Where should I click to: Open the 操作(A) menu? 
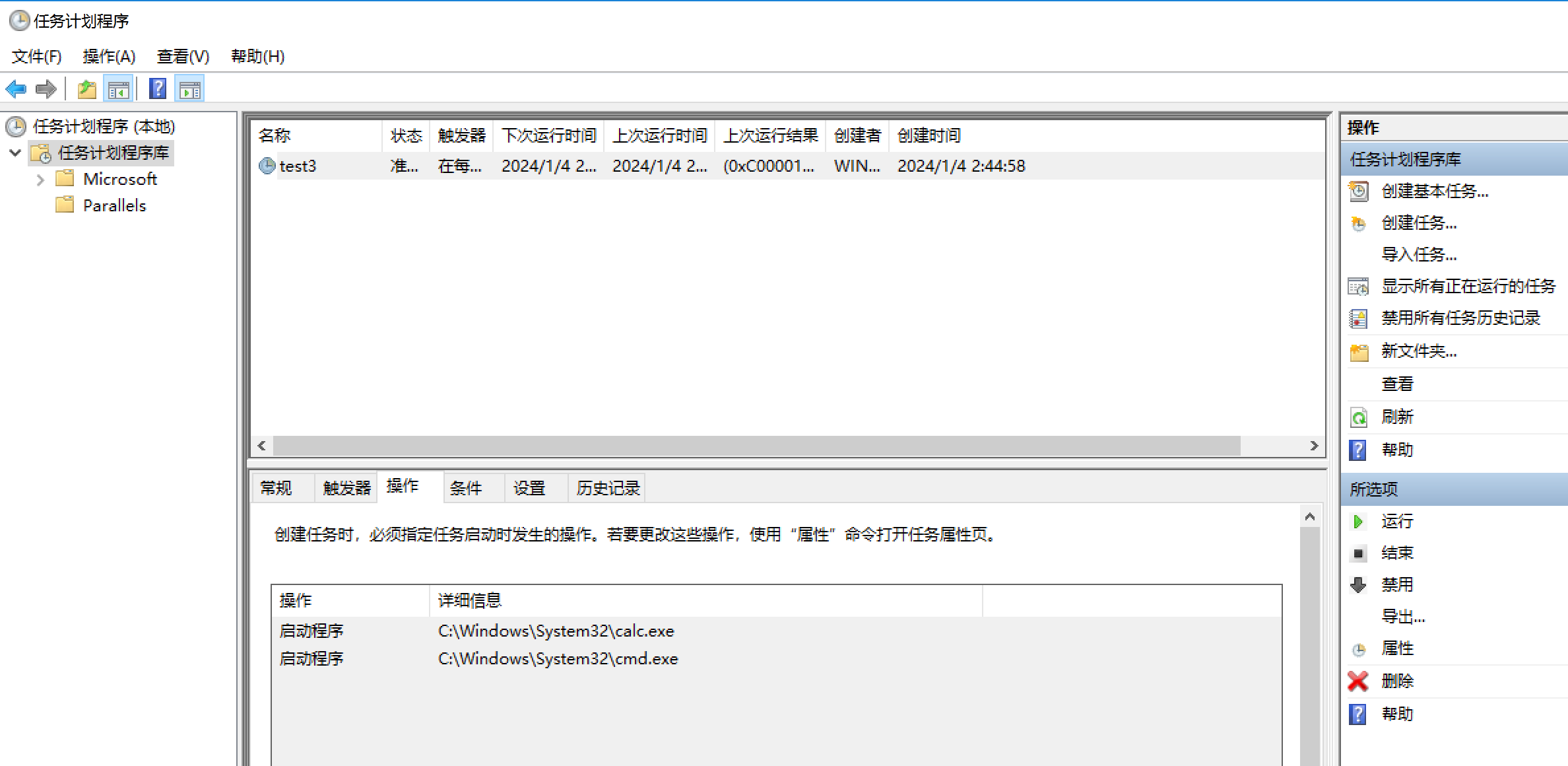[109, 57]
